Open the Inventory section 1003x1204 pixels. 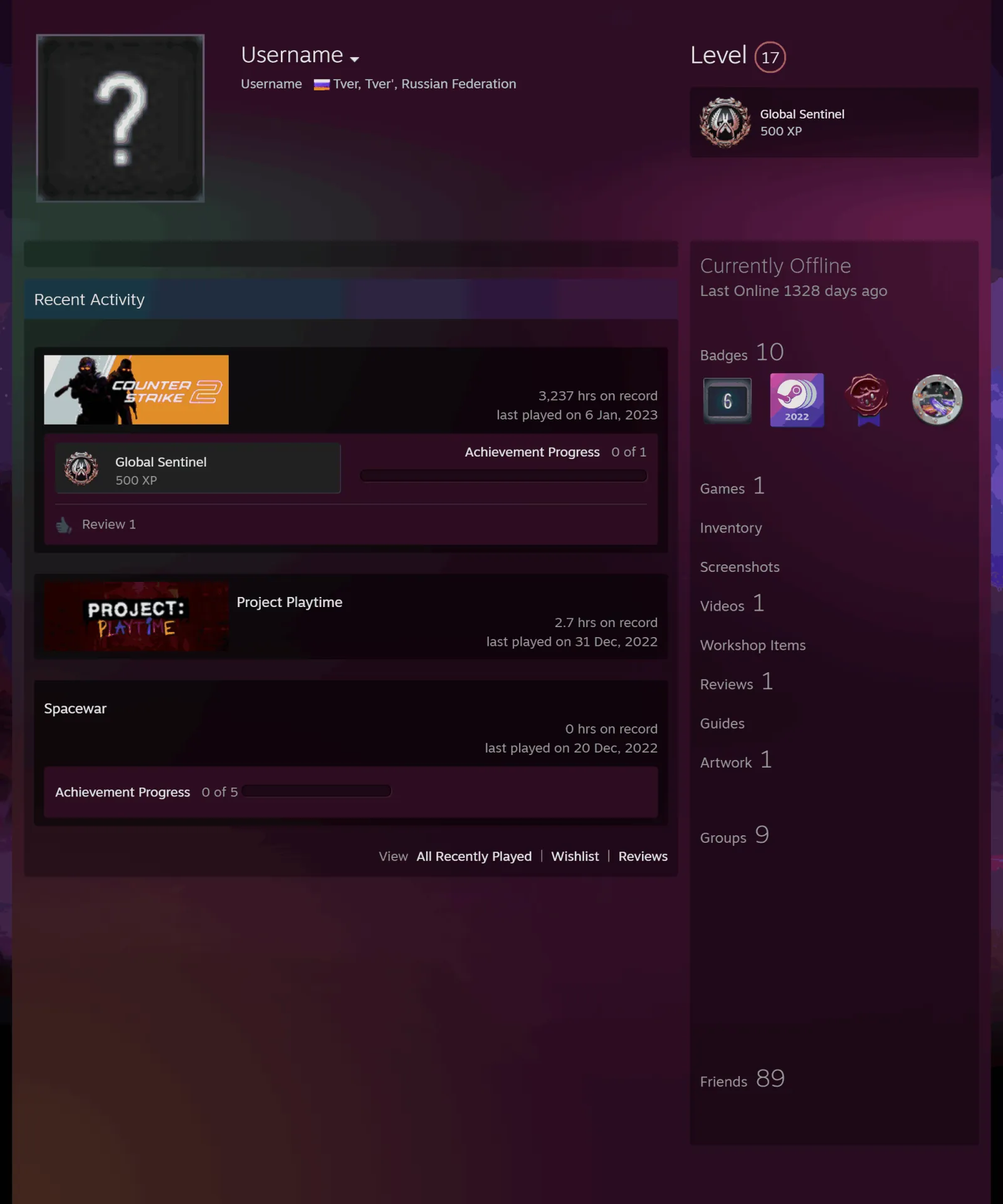[x=731, y=528]
